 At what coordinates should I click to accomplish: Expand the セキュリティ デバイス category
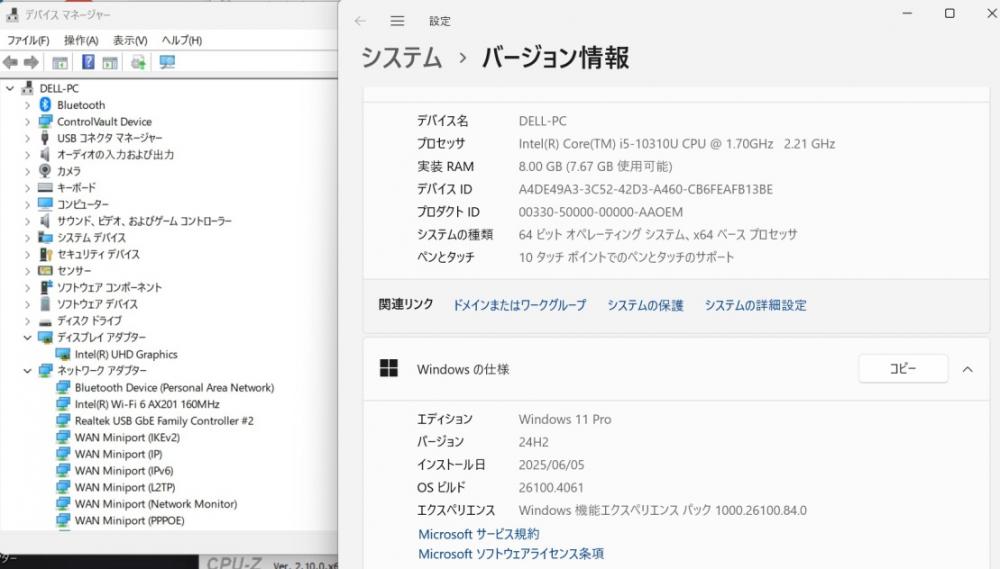click(x=27, y=254)
